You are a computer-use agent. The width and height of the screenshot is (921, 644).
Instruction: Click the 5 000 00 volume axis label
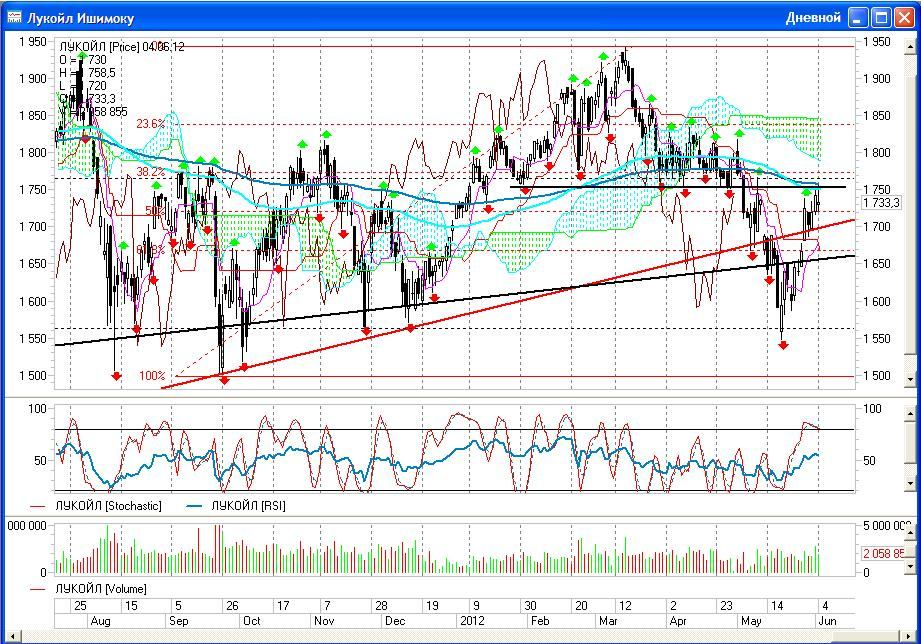[886, 525]
